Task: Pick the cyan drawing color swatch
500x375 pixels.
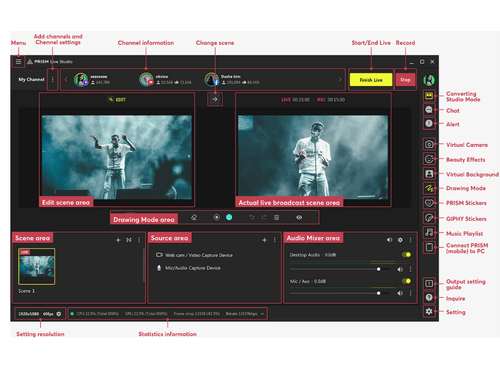Action: pos(229,217)
